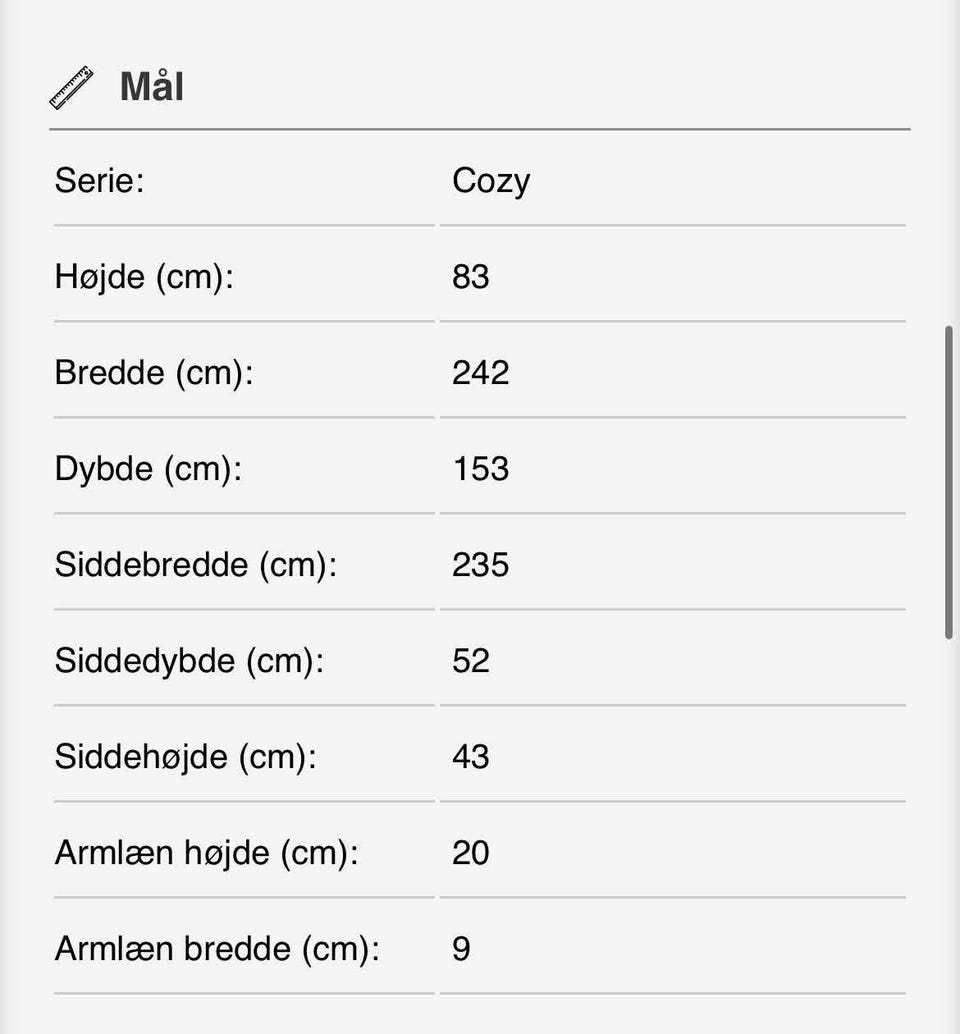Select the Armlæn bredde (cm) label
The height and width of the screenshot is (1034, 960).
tap(217, 949)
